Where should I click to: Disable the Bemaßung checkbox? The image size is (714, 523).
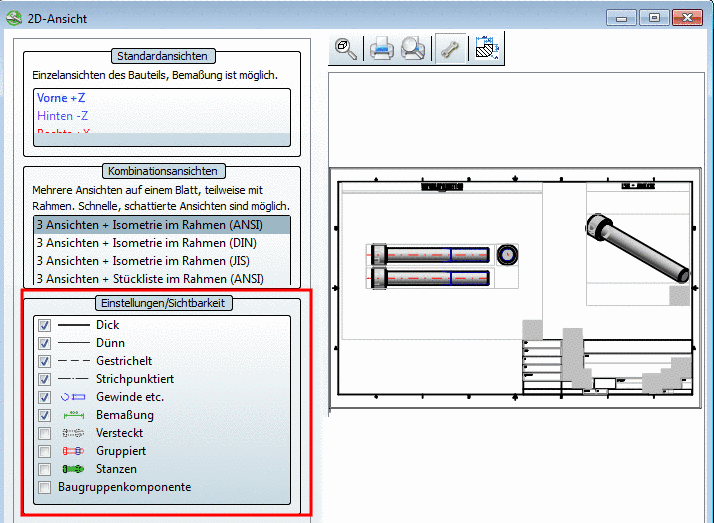point(44,415)
